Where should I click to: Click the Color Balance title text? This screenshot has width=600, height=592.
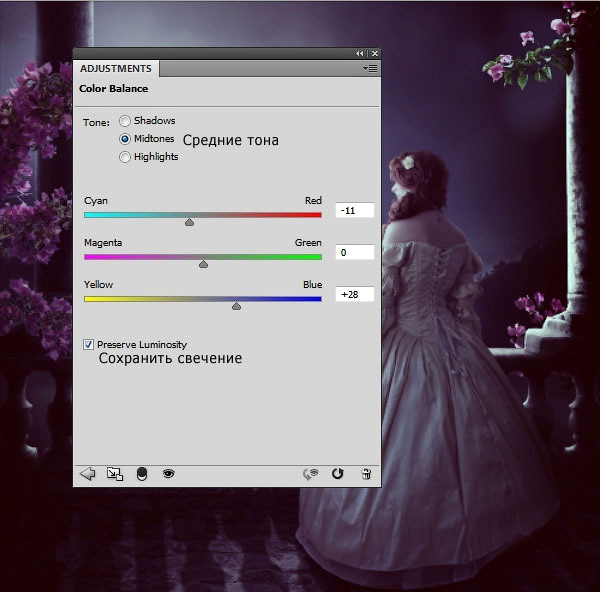click(114, 89)
